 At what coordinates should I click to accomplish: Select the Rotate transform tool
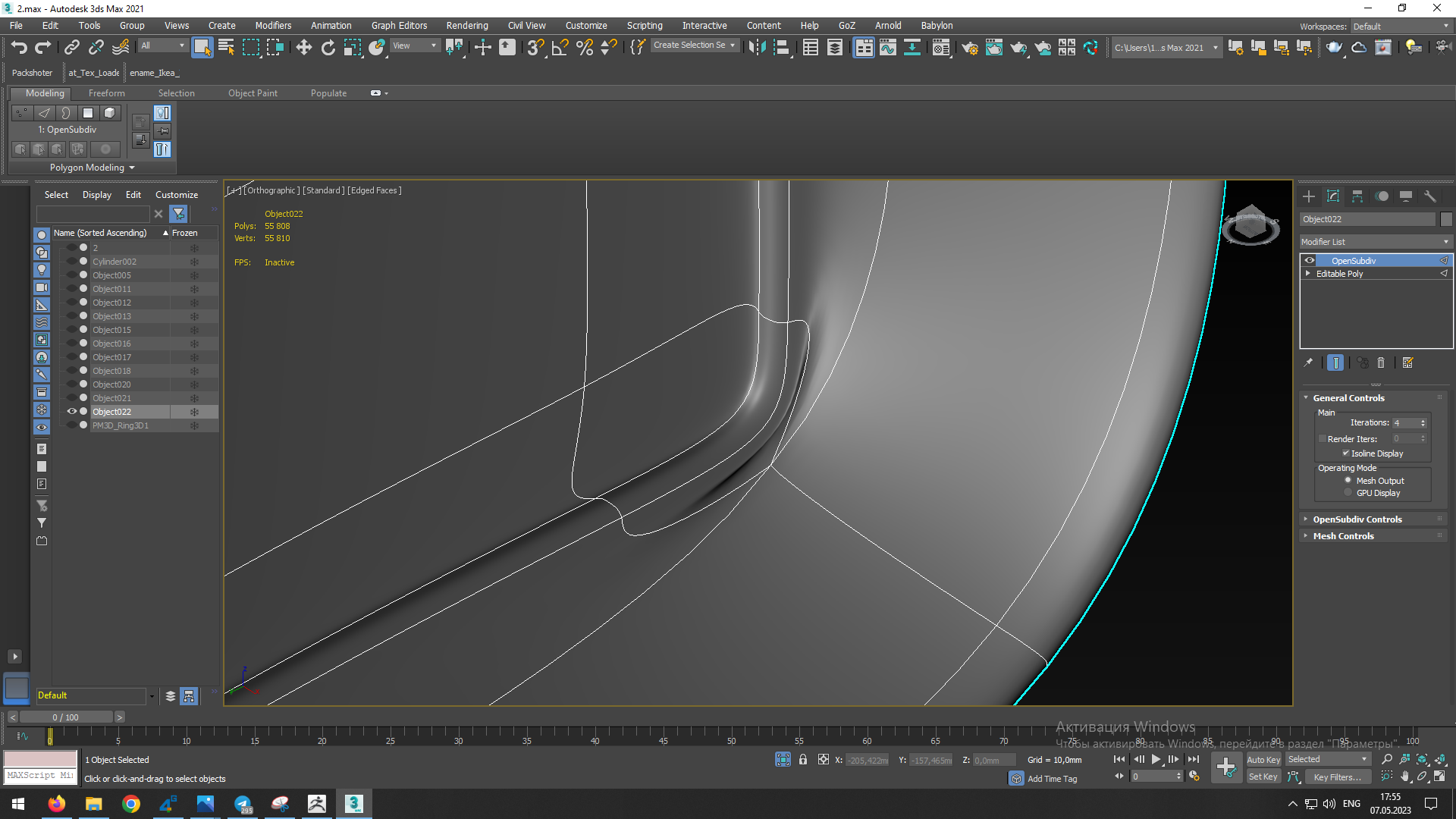pyautogui.click(x=328, y=48)
